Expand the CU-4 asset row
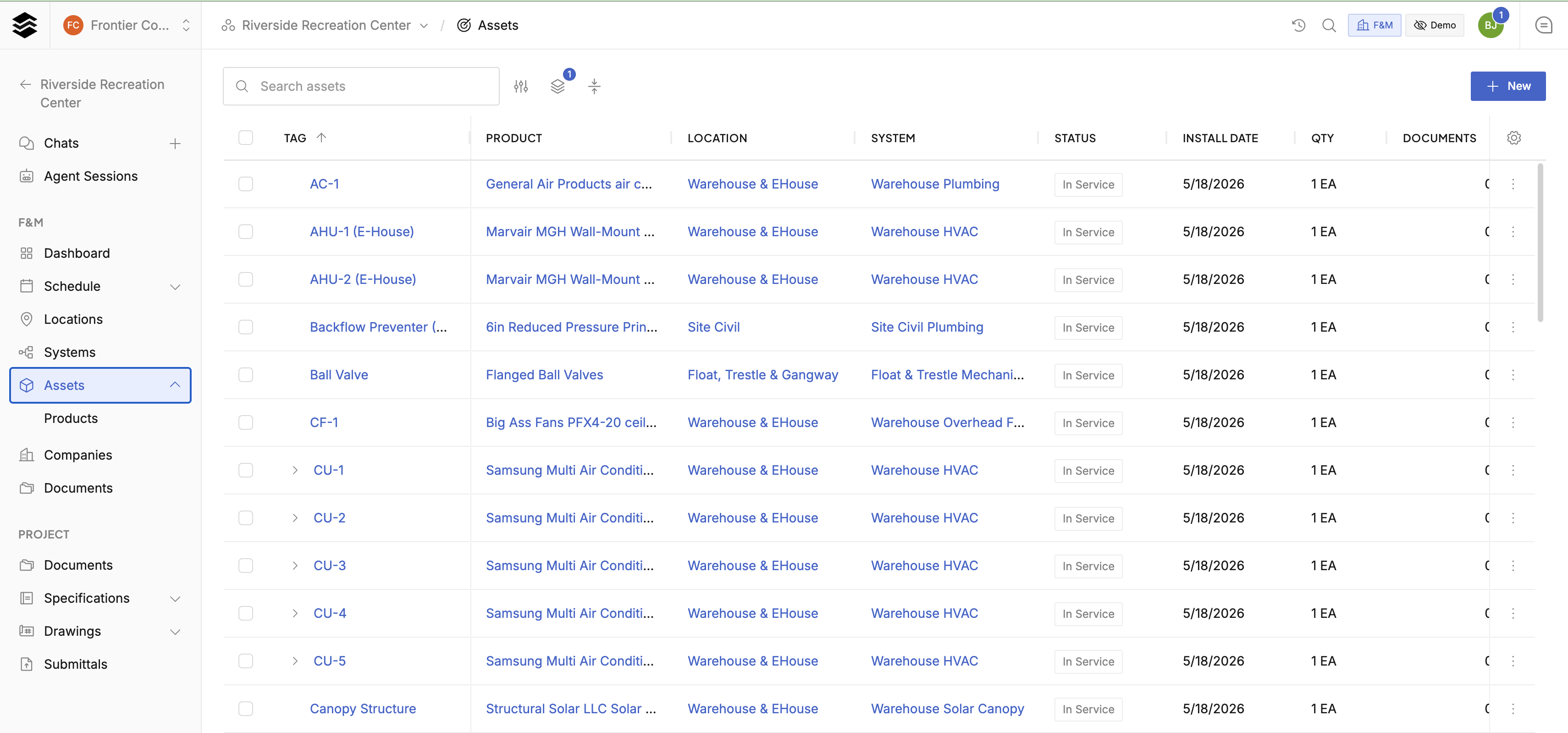 point(295,613)
